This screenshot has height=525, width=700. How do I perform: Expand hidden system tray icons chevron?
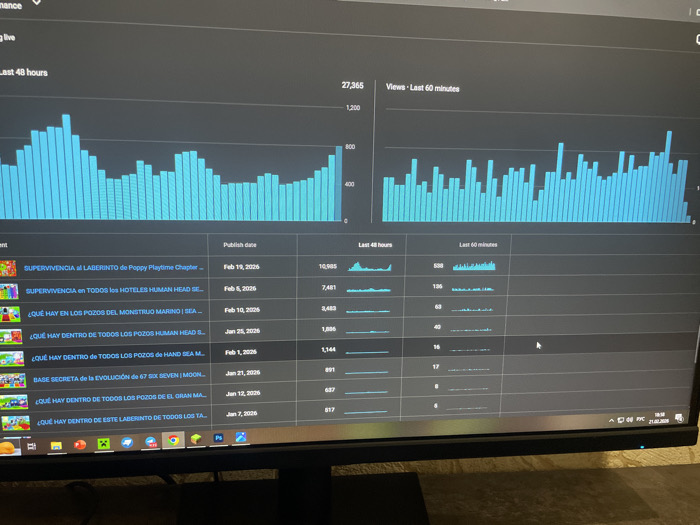(x=611, y=420)
